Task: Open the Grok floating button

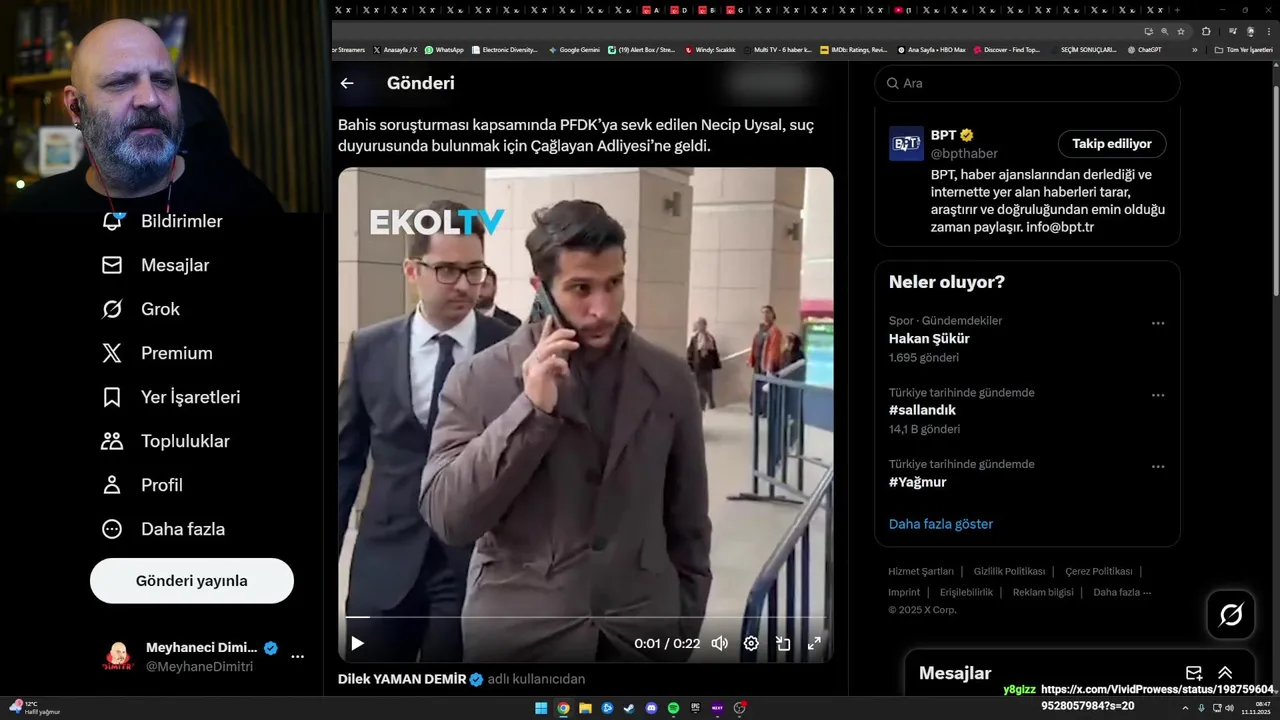Action: [1231, 615]
